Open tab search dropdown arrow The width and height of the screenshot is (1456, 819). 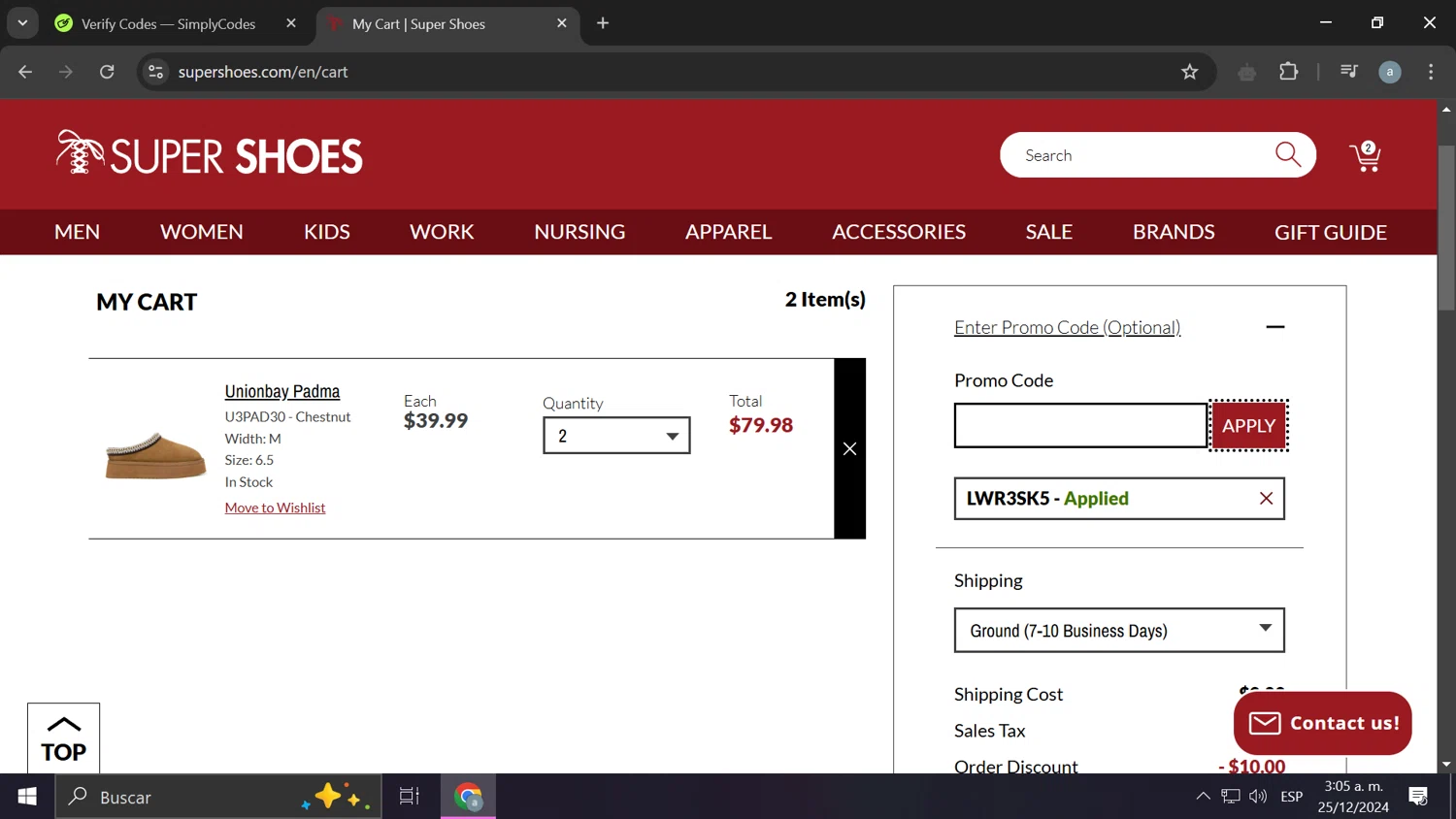(22, 23)
